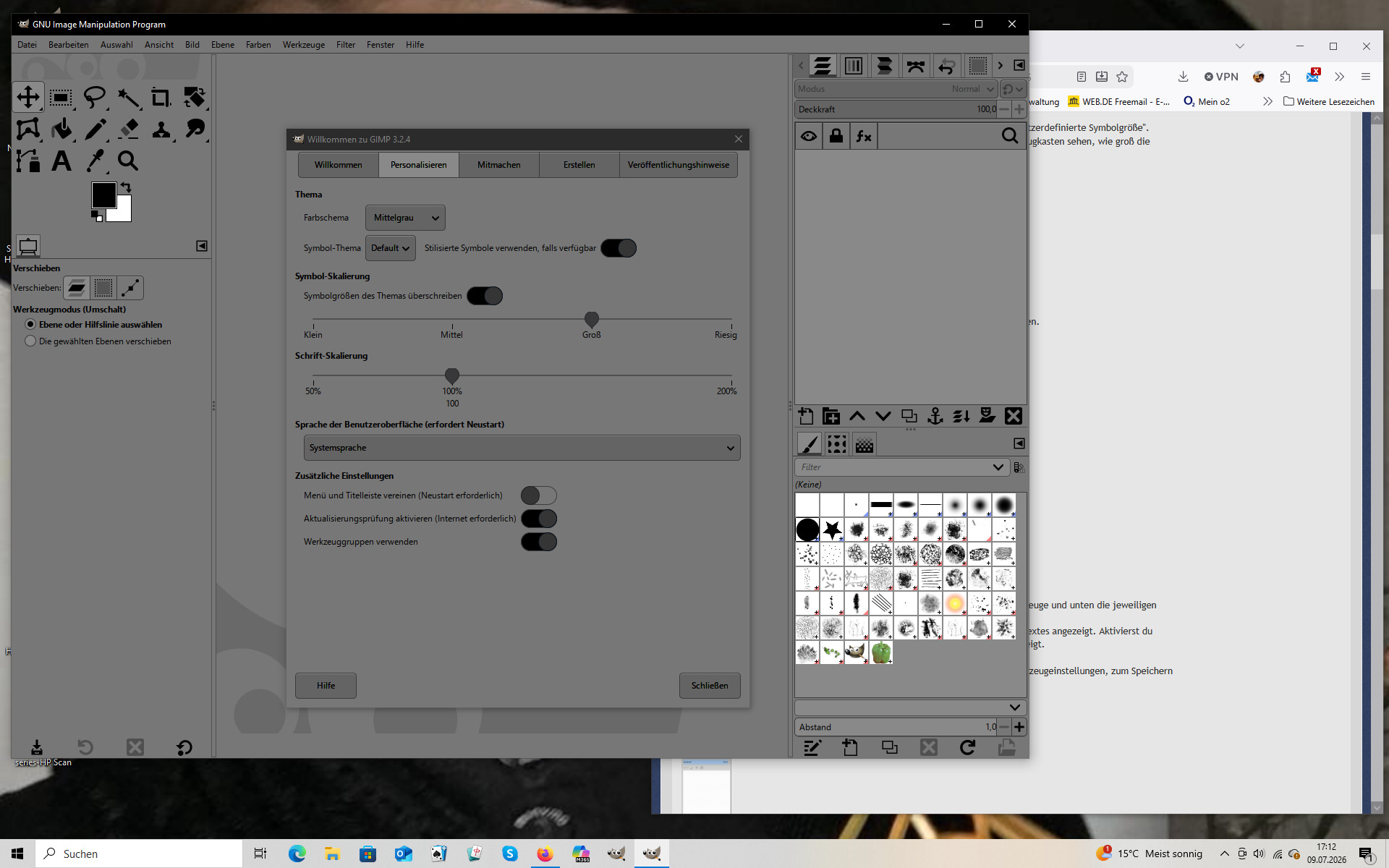
Task: Open the Channels dock tab
Action: [854, 66]
